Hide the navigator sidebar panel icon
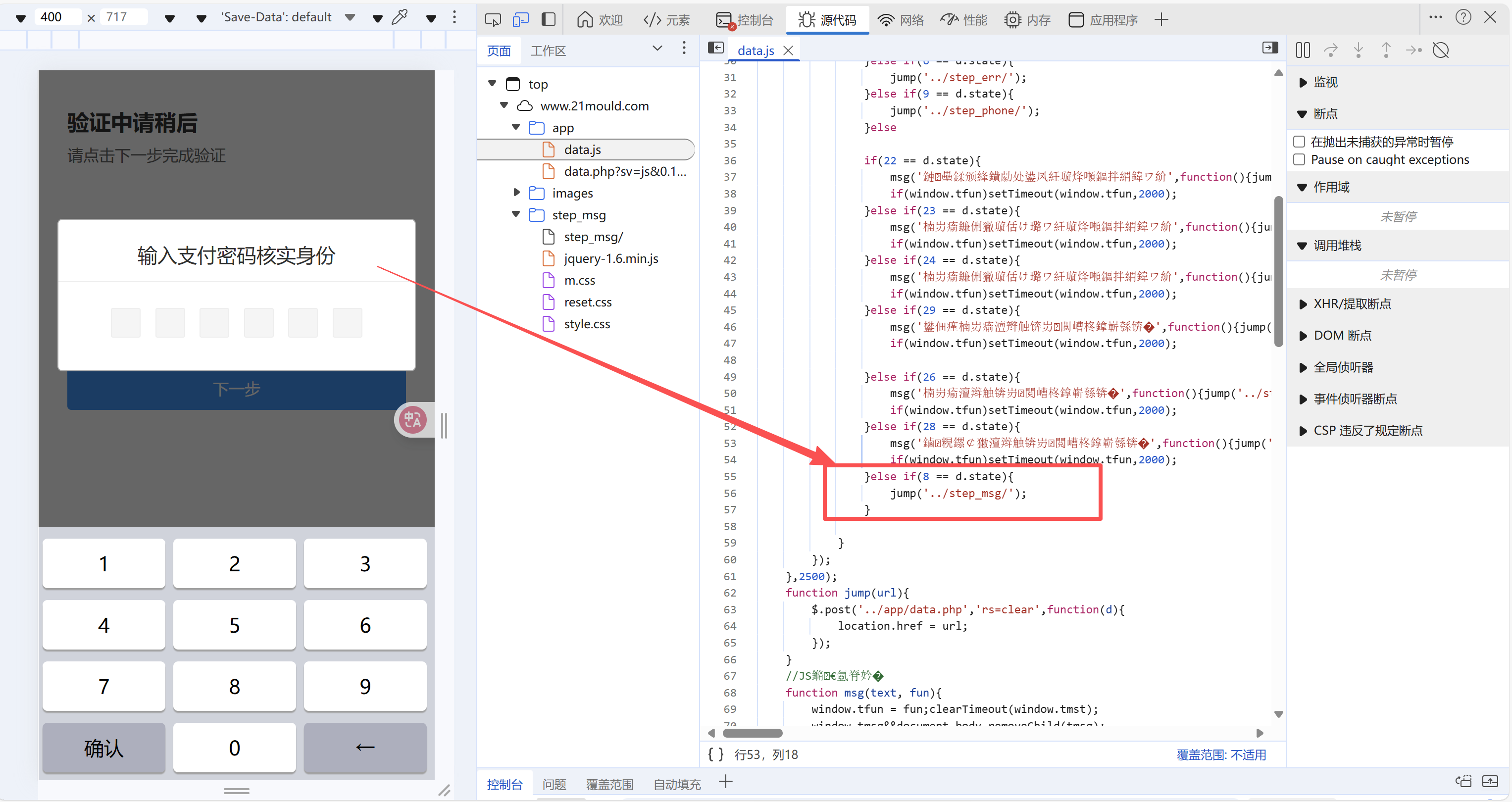This screenshot has height=802, width=1512. click(715, 49)
